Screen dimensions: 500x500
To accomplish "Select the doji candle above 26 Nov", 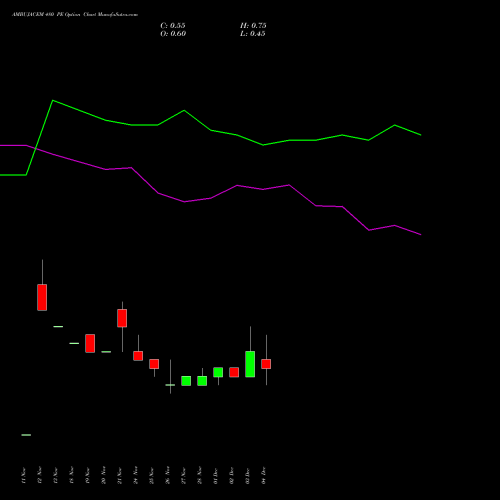I will coord(170,385).
